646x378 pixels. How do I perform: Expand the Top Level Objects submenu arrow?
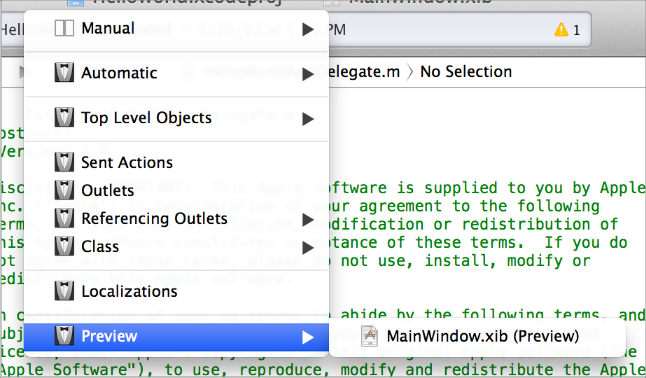(307, 119)
